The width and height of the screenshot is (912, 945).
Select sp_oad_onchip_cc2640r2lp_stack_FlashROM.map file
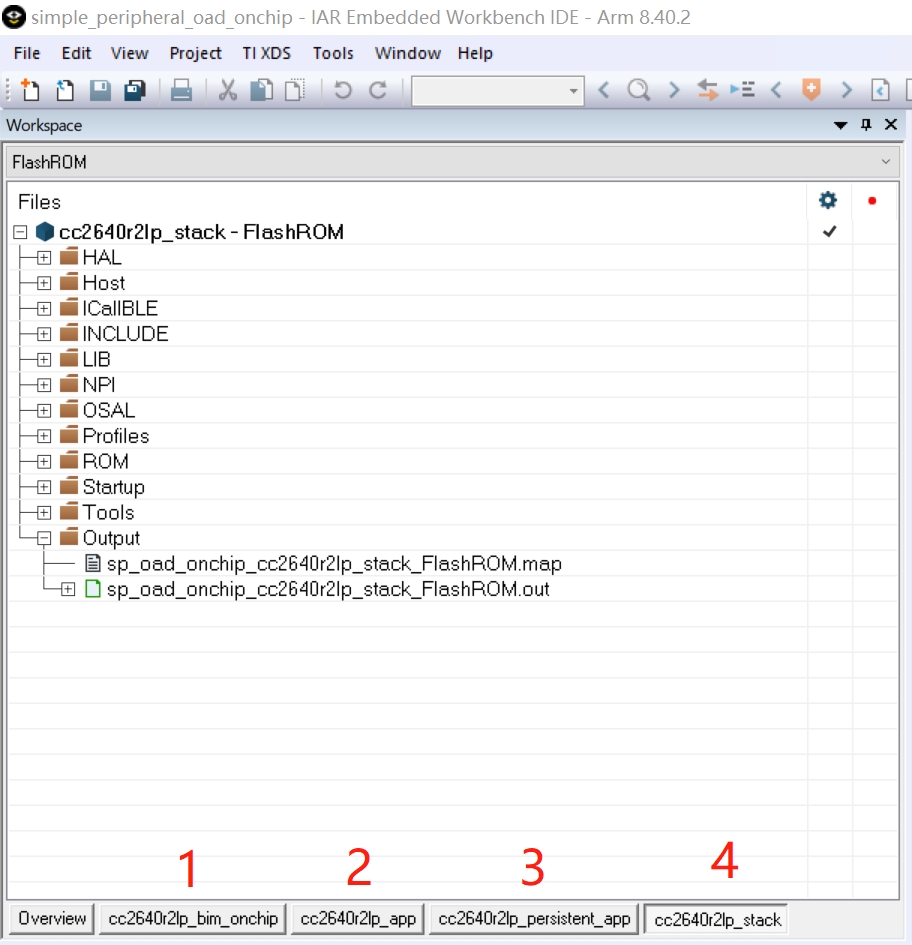334,564
